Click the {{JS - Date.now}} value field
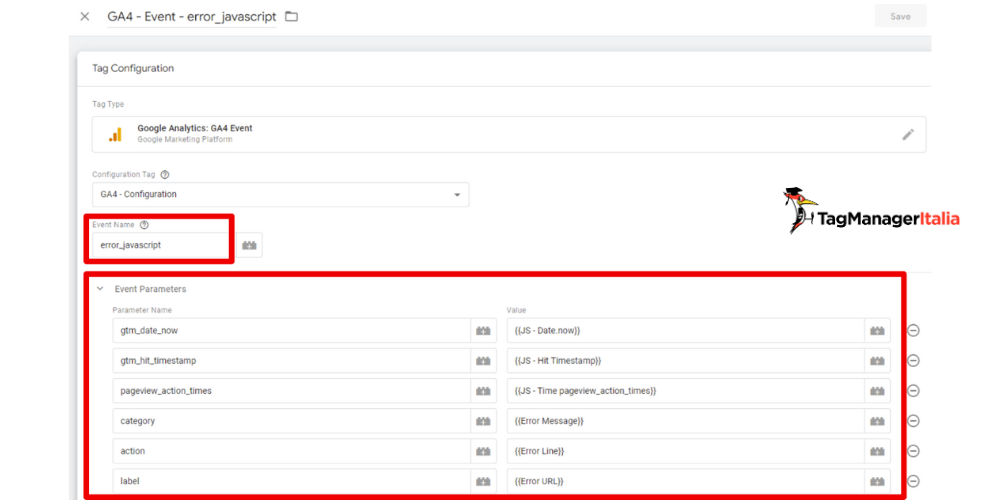 (686, 330)
